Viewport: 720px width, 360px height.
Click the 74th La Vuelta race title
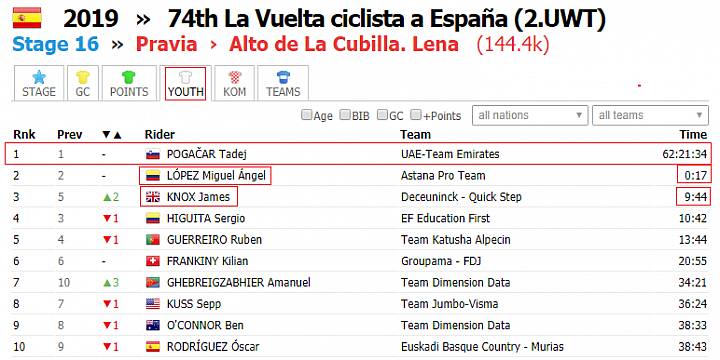(387, 19)
